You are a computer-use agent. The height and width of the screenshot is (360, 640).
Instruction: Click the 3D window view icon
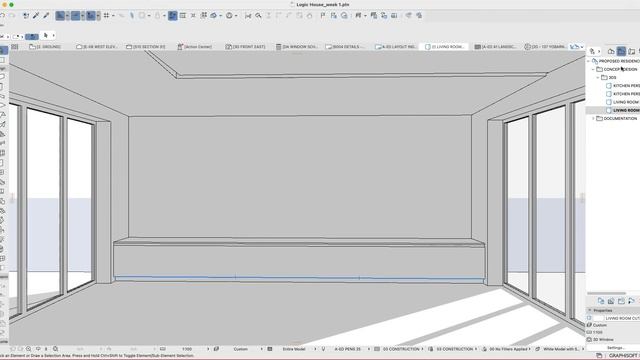[x=213, y=16]
